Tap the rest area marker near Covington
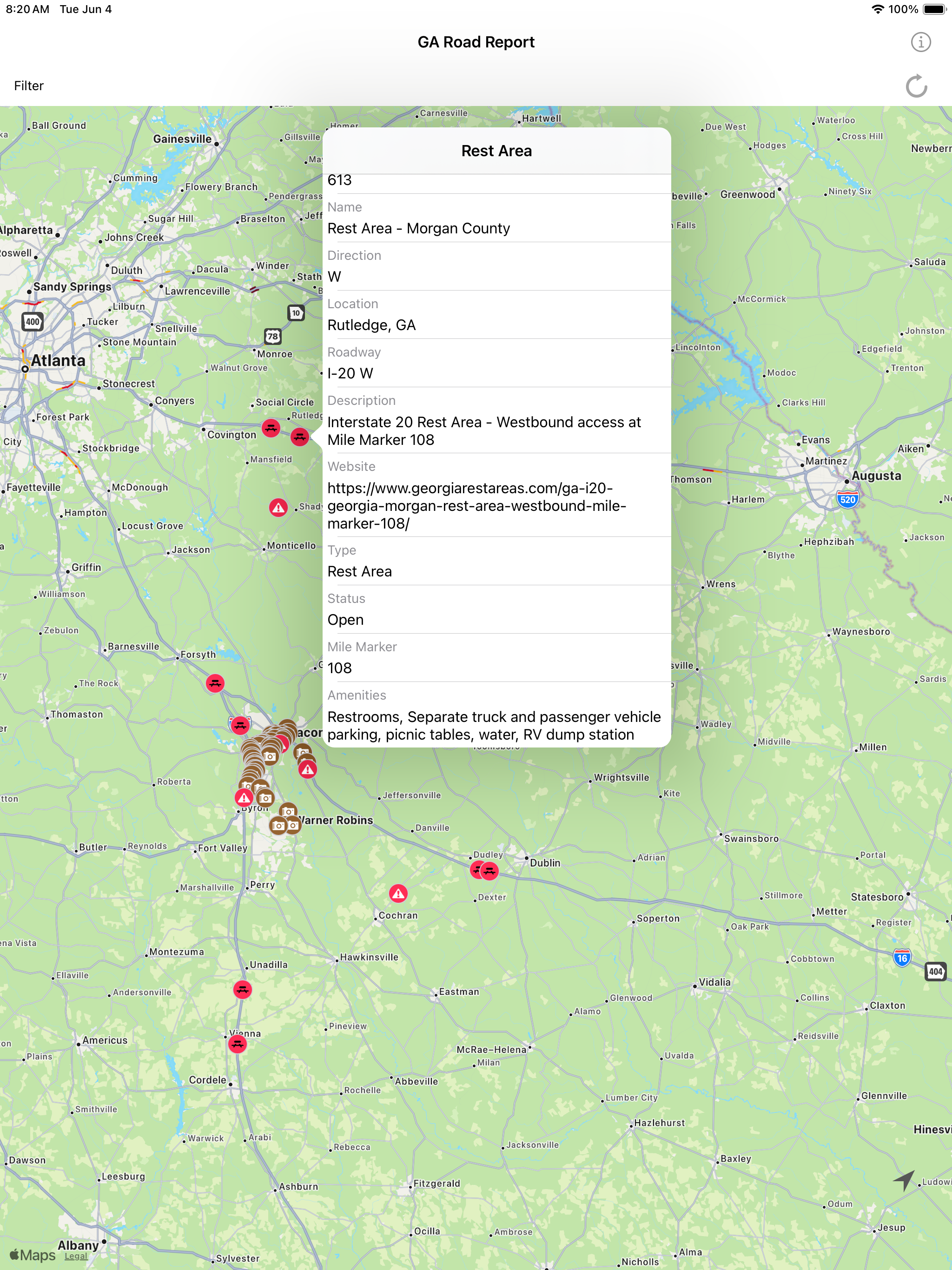This screenshot has height=1270, width=952. (x=271, y=428)
